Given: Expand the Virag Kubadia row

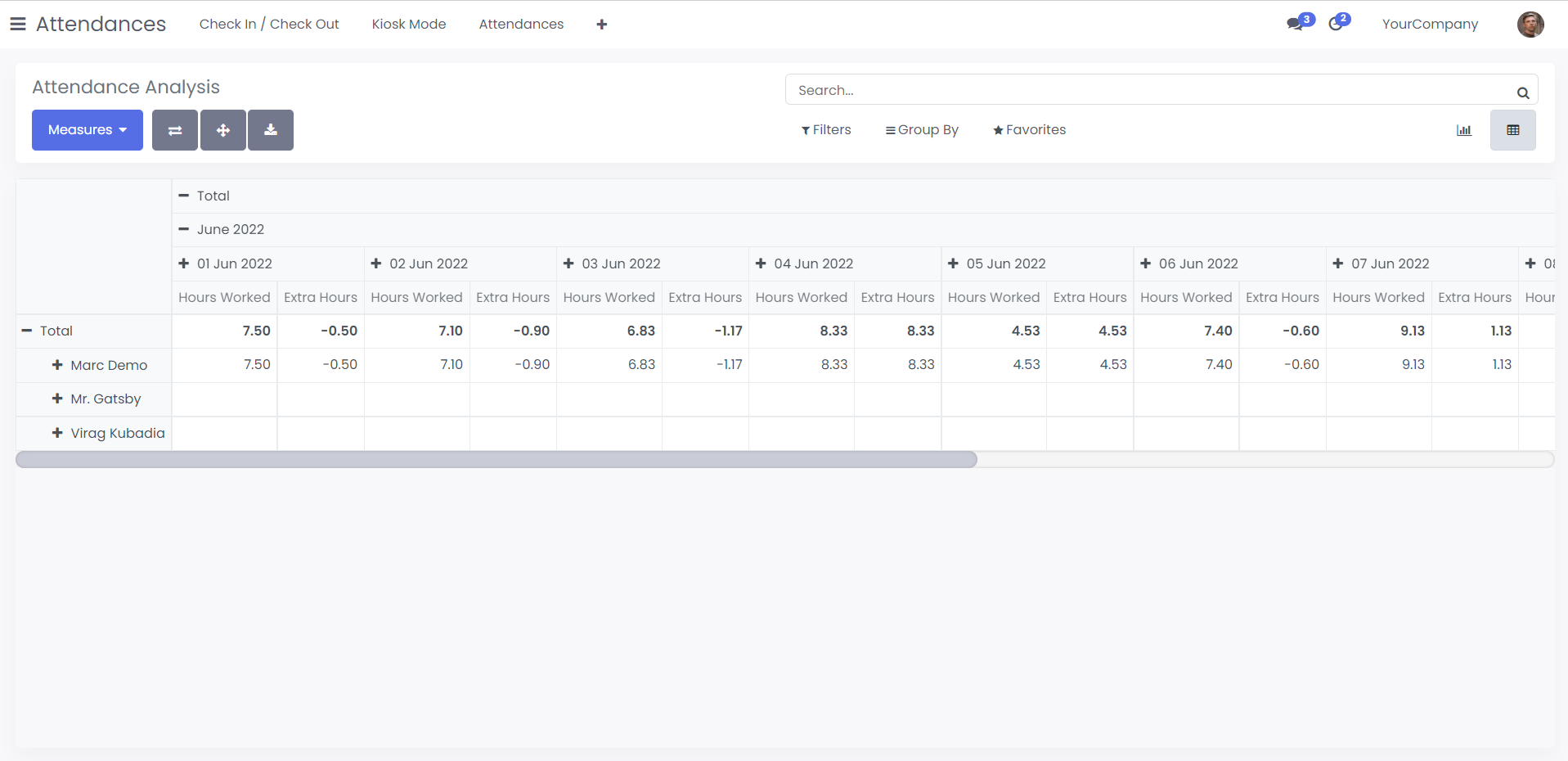Looking at the screenshot, I should 109,433.
